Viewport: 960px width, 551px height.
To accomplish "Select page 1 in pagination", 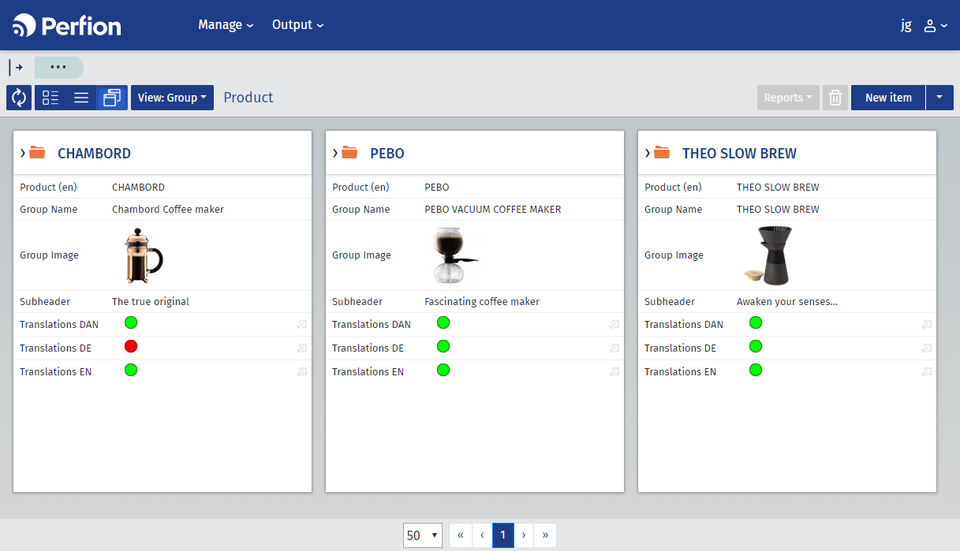I will click(x=503, y=535).
